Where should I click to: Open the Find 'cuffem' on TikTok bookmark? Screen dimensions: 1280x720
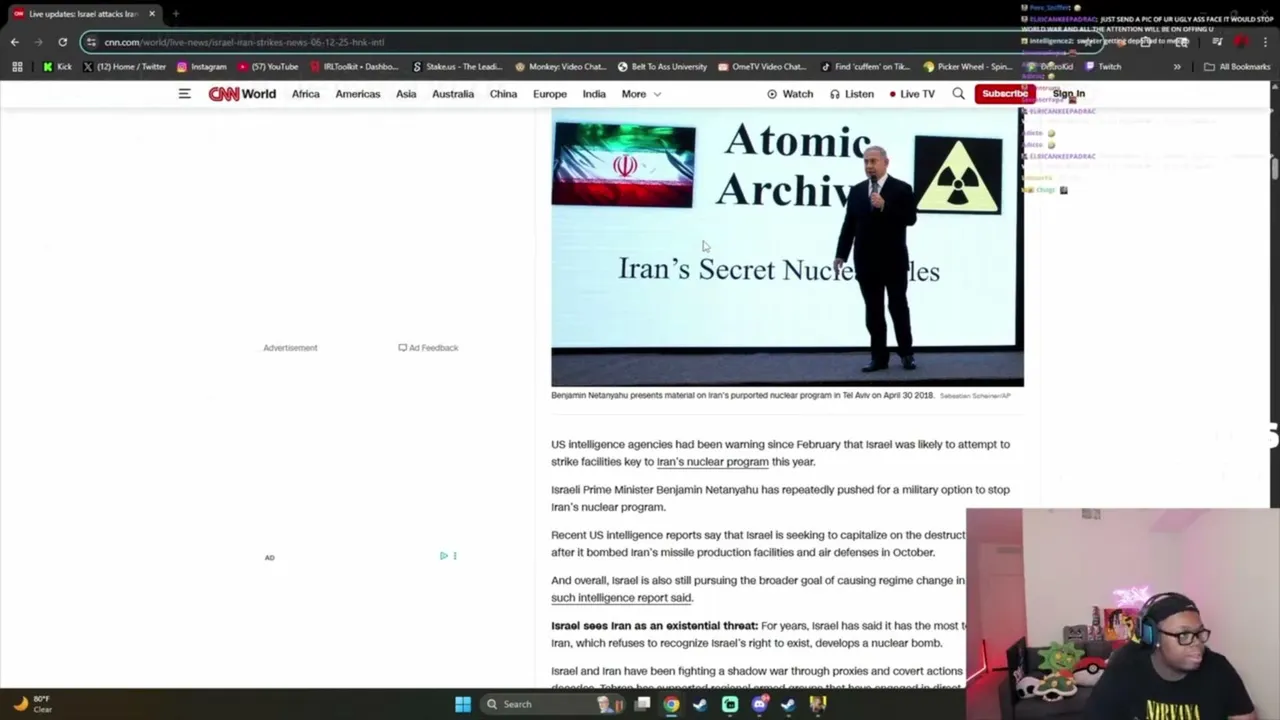[865, 67]
